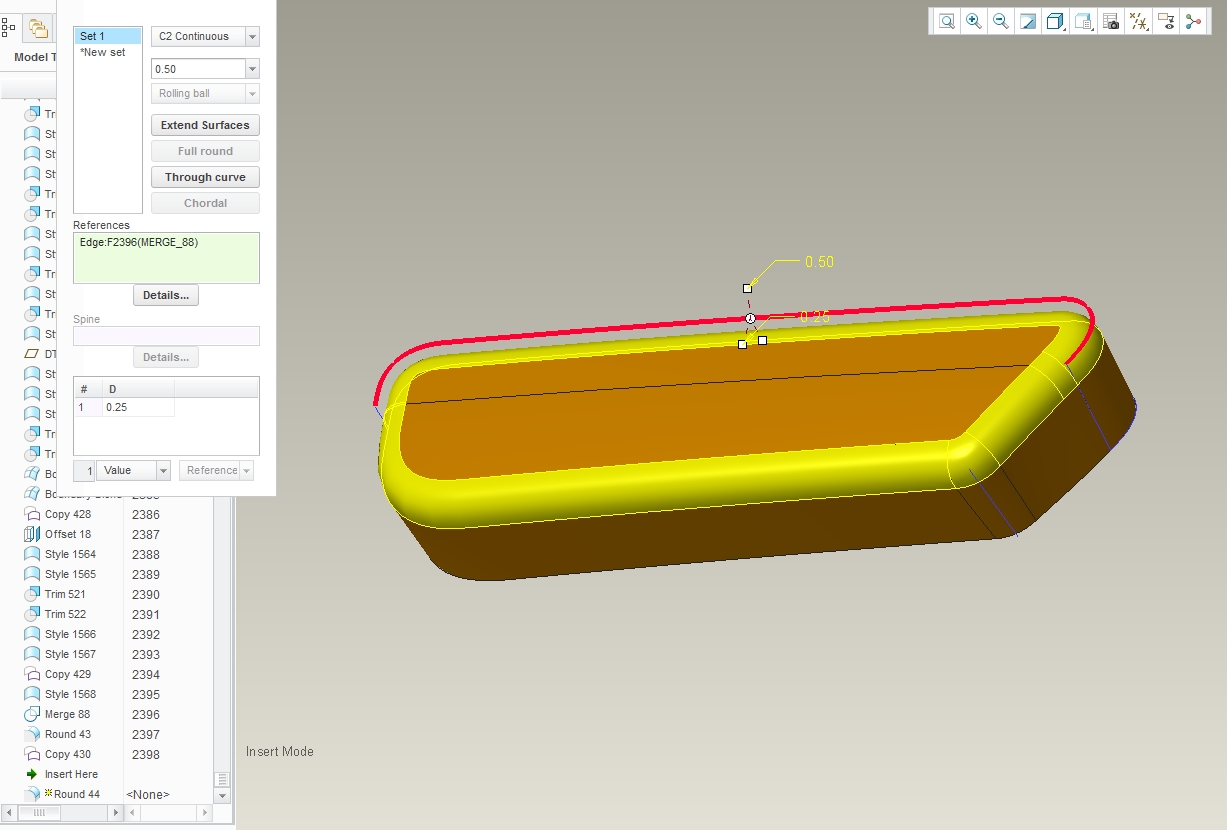The image size is (1227, 830).
Task: Click the Zoom In icon
Action: [973, 21]
